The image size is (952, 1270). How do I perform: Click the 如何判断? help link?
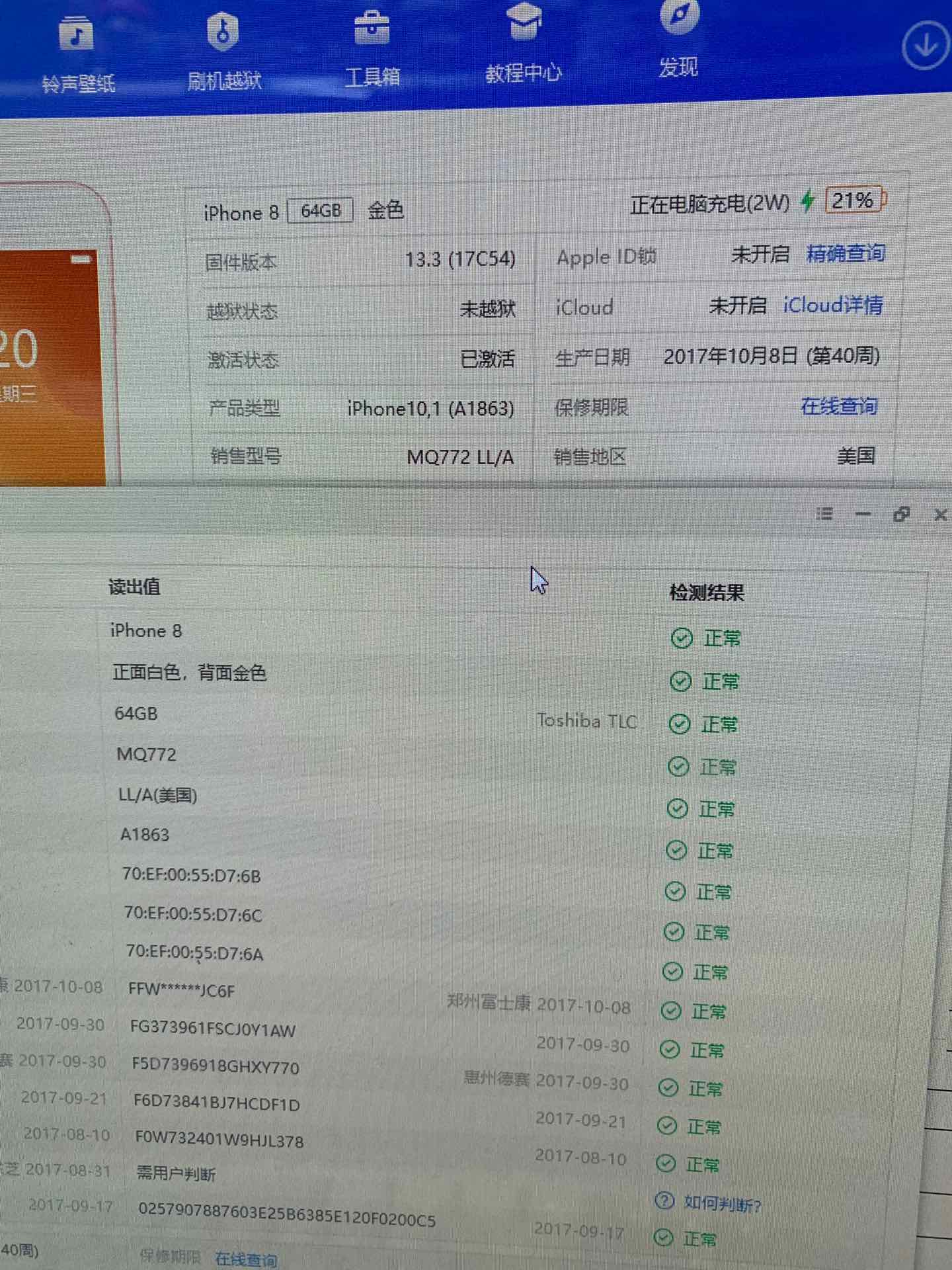click(723, 1204)
